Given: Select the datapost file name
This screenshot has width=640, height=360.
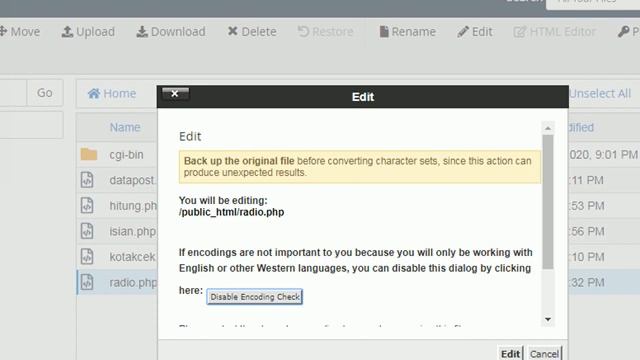Looking at the screenshot, I should click(133, 180).
